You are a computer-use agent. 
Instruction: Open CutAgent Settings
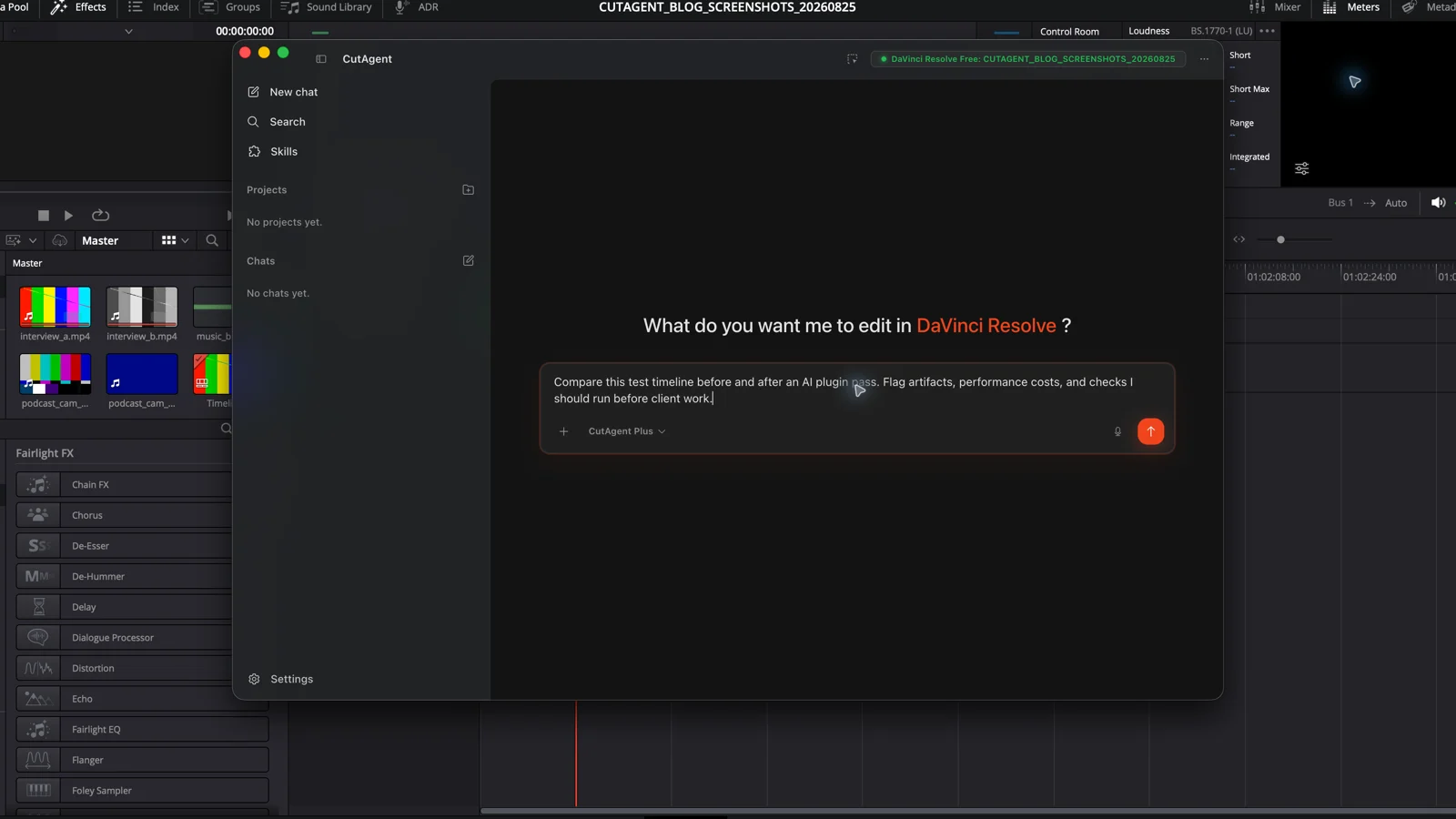click(x=280, y=679)
